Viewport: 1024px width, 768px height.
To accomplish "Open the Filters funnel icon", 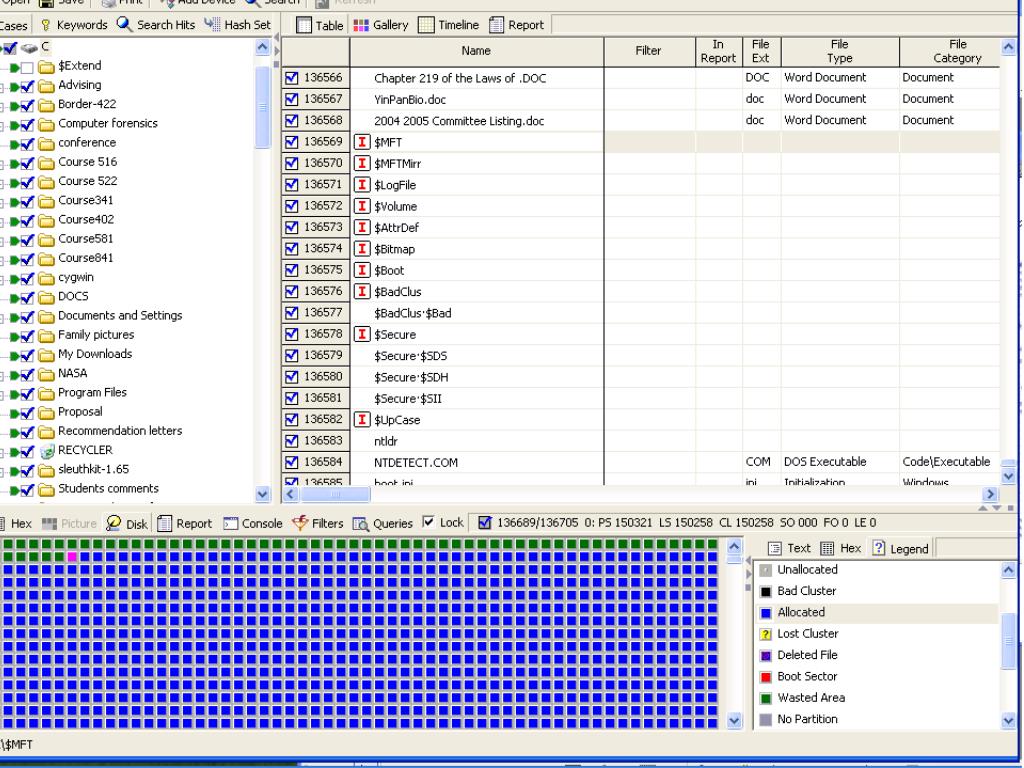I will pyautogui.click(x=300, y=523).
